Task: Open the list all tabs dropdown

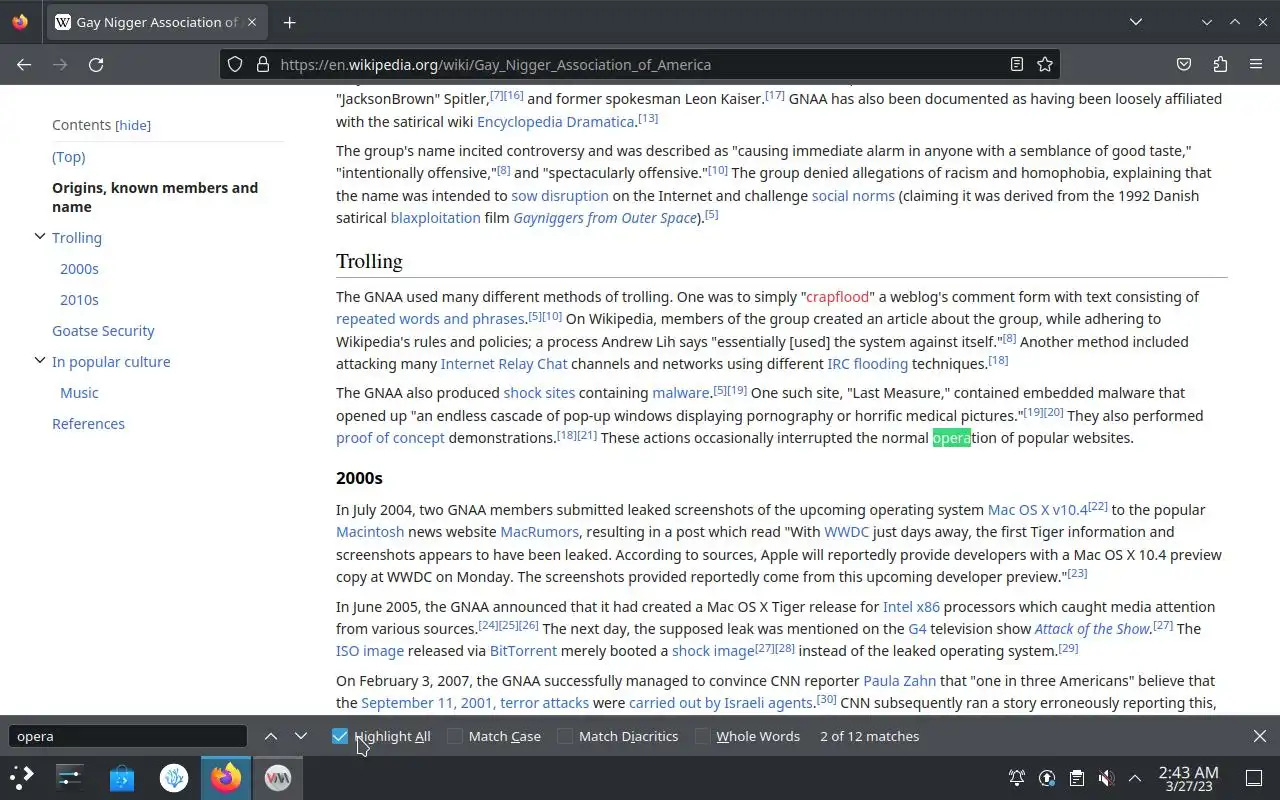Action: (1135, 22)
